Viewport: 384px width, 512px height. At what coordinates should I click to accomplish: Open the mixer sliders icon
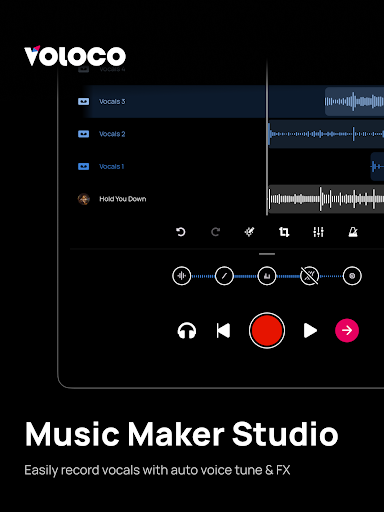click(318, 232)
